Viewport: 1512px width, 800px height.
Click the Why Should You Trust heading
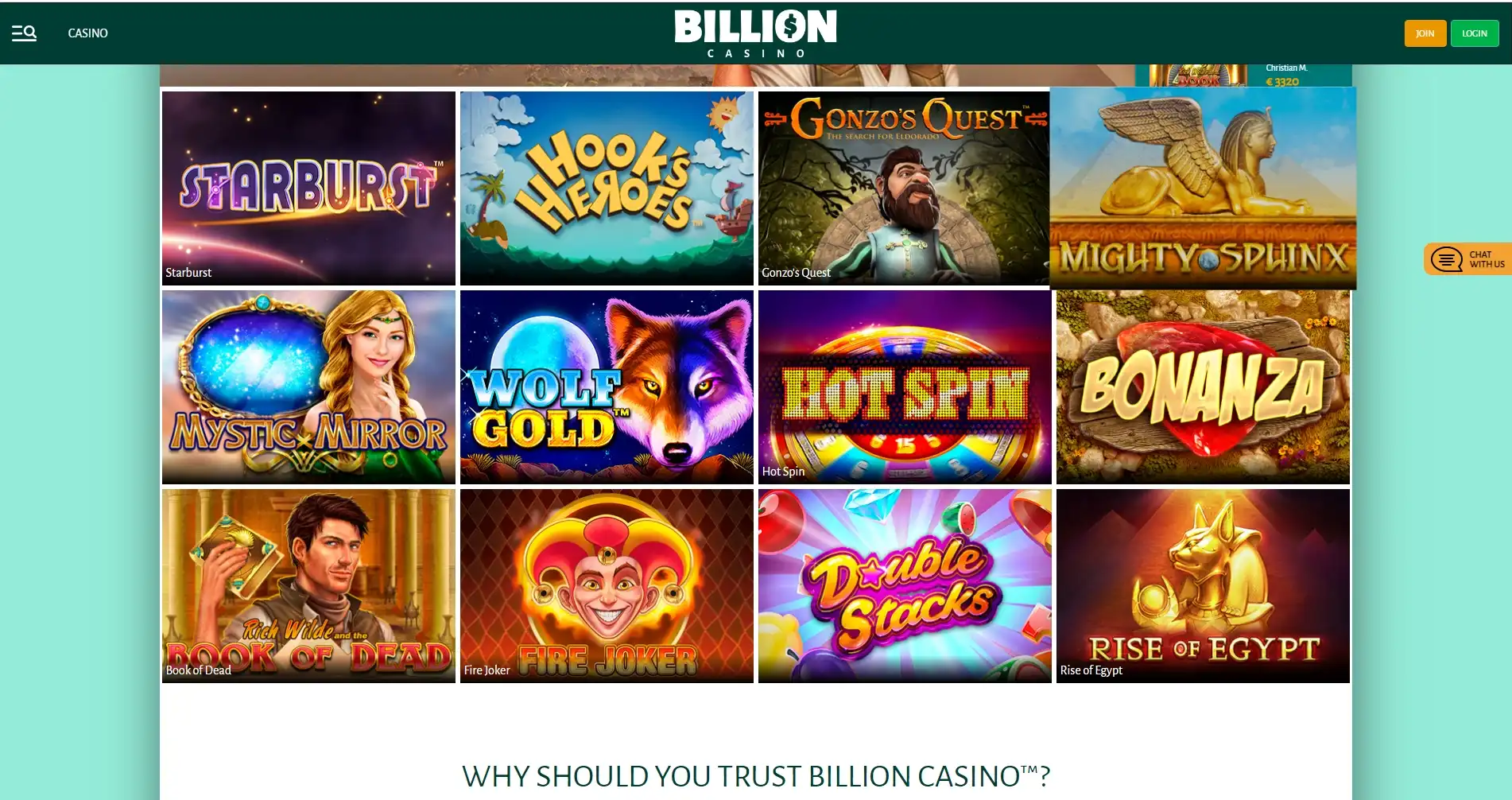point(756,775)
